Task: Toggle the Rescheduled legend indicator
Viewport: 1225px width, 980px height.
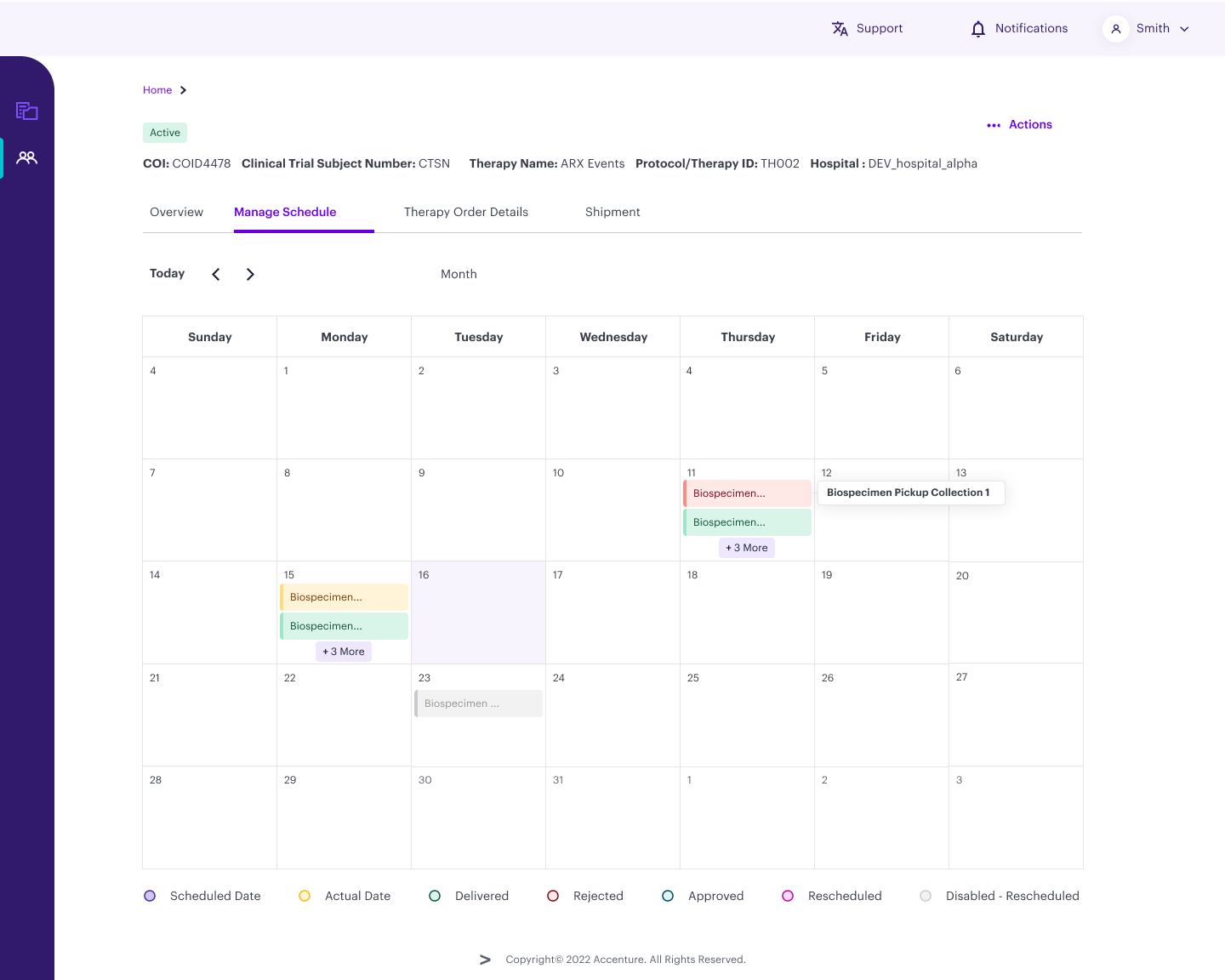Action: 788,896
